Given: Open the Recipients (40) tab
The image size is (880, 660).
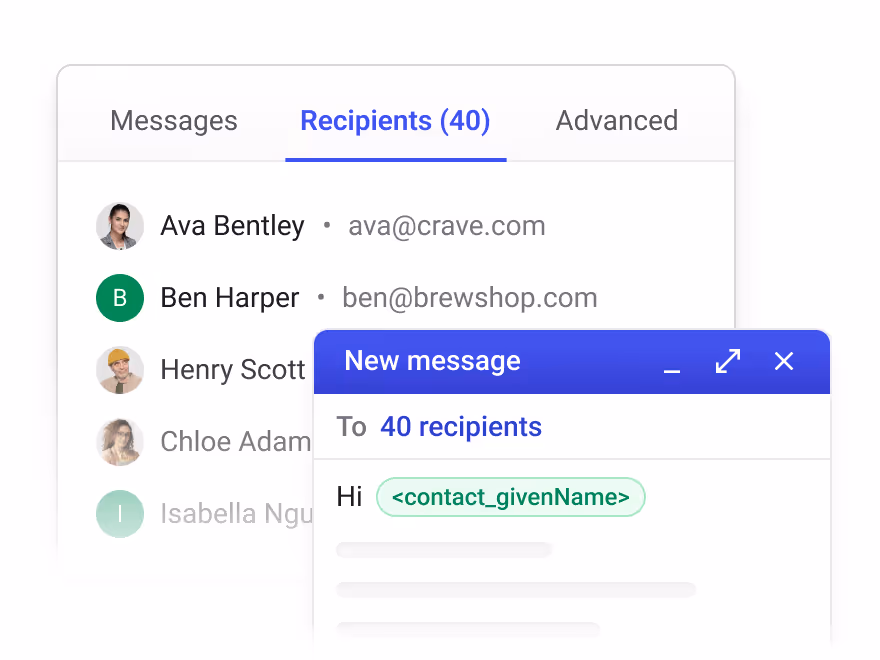Looking at the screenshot, I should tap(395, 121).
